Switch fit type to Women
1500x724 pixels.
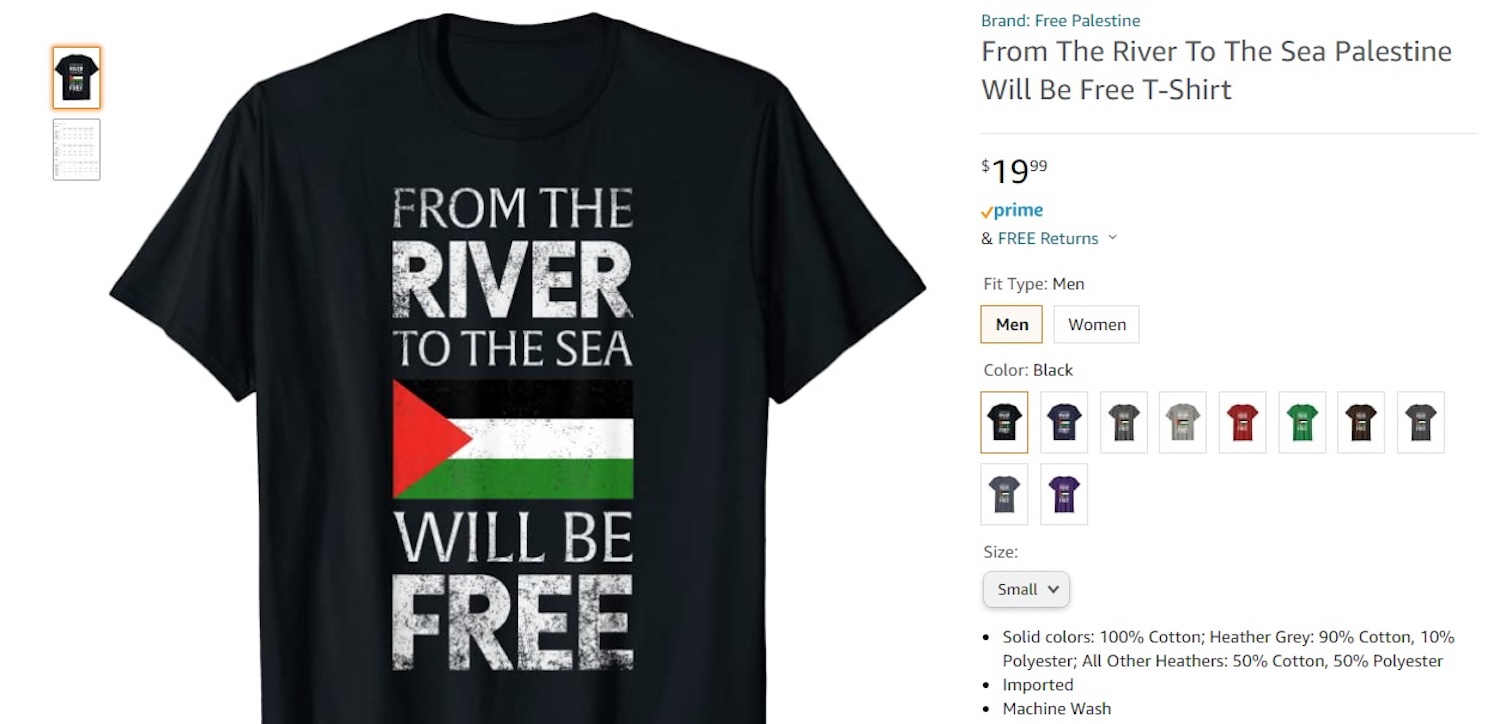[1097, 324]
